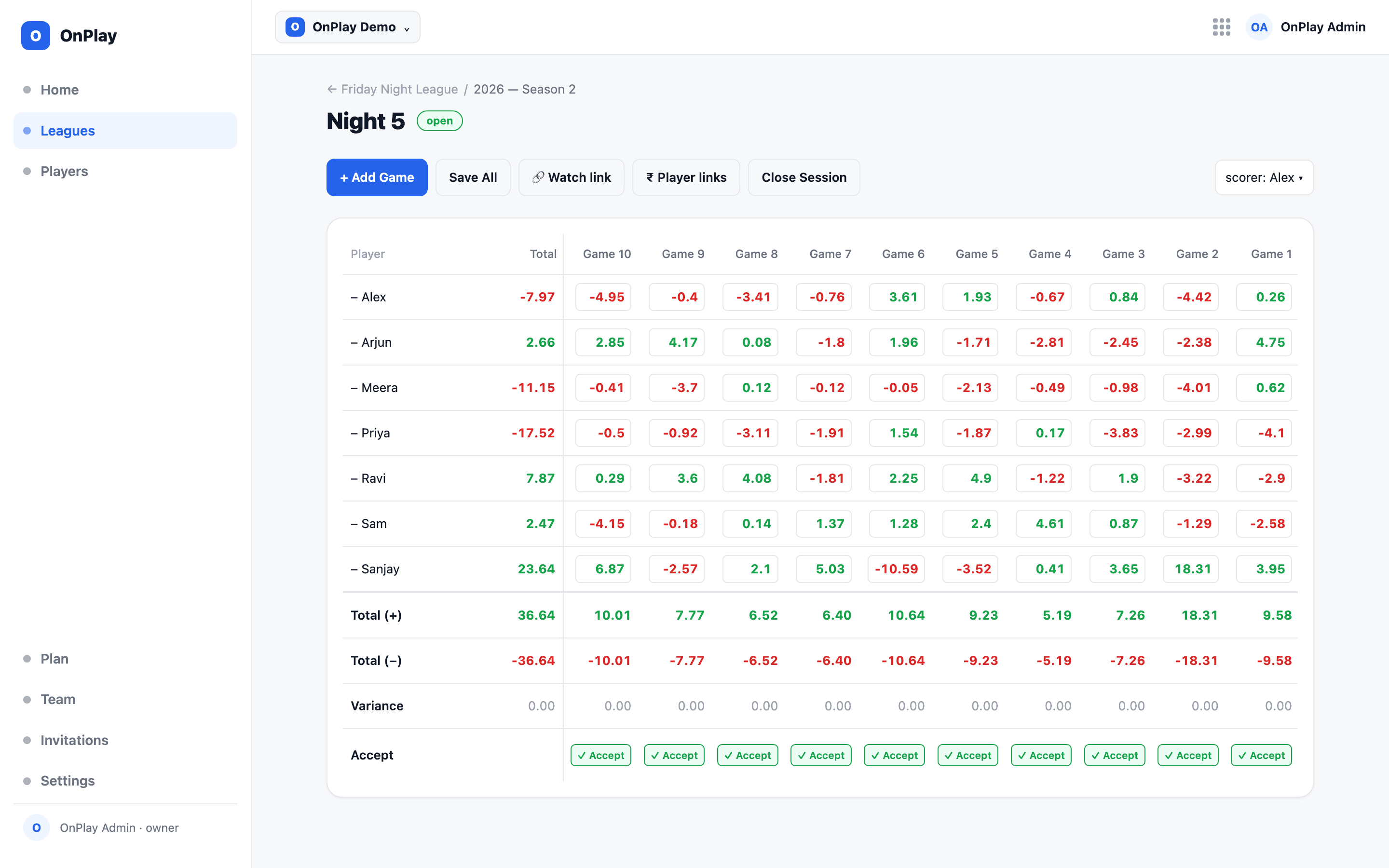Image resolution: width=1389 pixels, height=868 pixels.
Task: Open Invitations in sidebar
Action: click(125, 740)
